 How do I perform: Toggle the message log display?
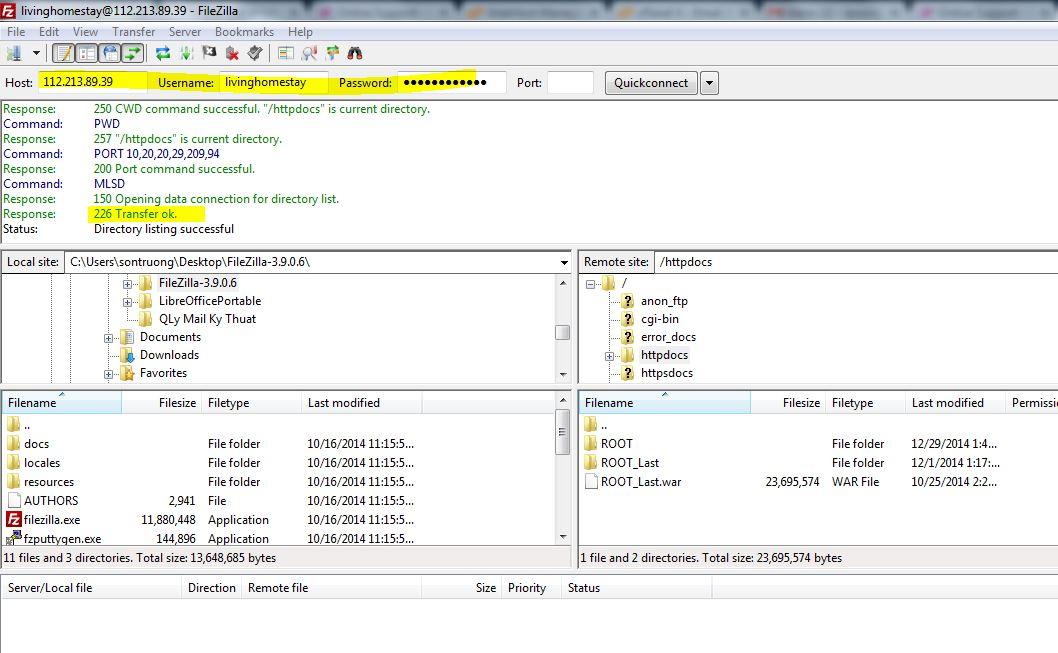(64, 53)
